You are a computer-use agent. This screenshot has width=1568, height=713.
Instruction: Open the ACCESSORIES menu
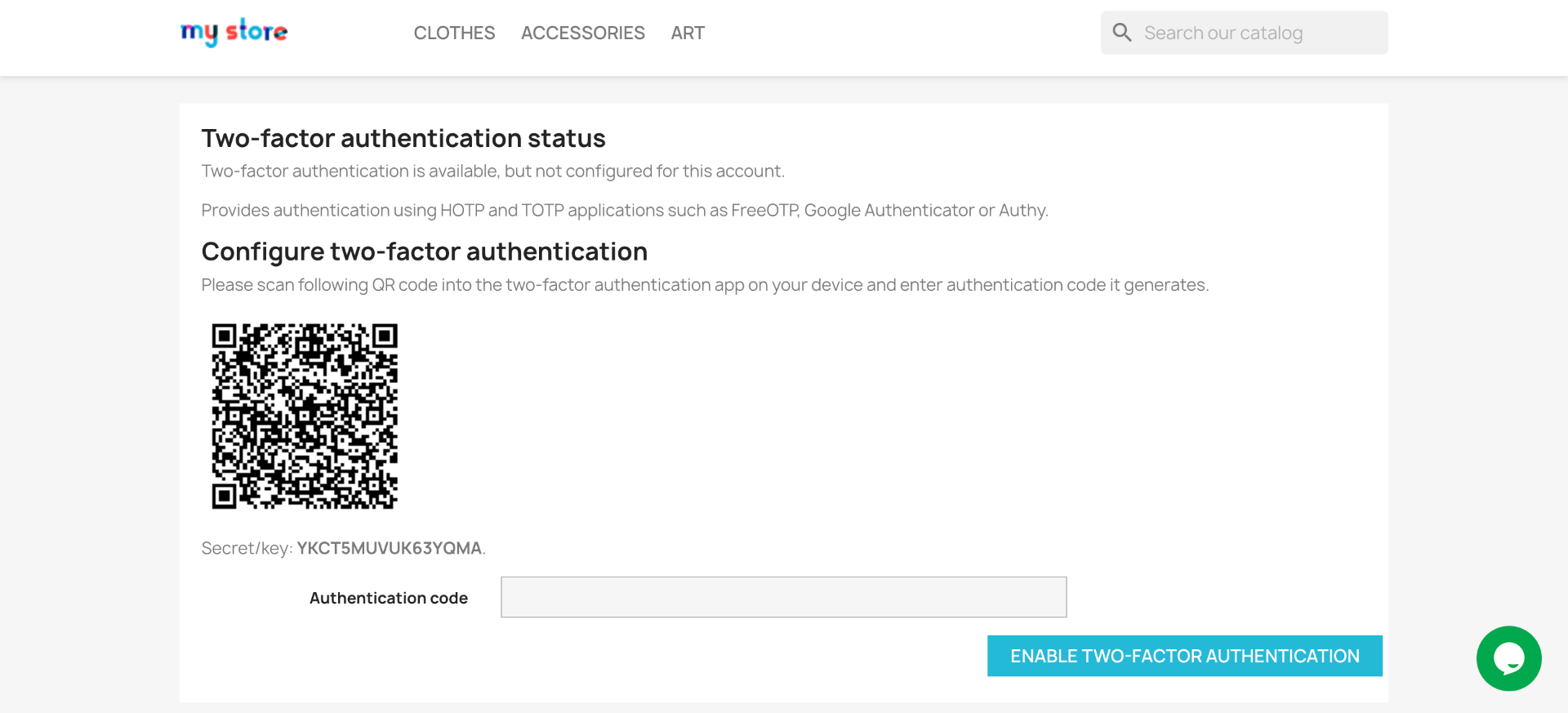[583, 33]
